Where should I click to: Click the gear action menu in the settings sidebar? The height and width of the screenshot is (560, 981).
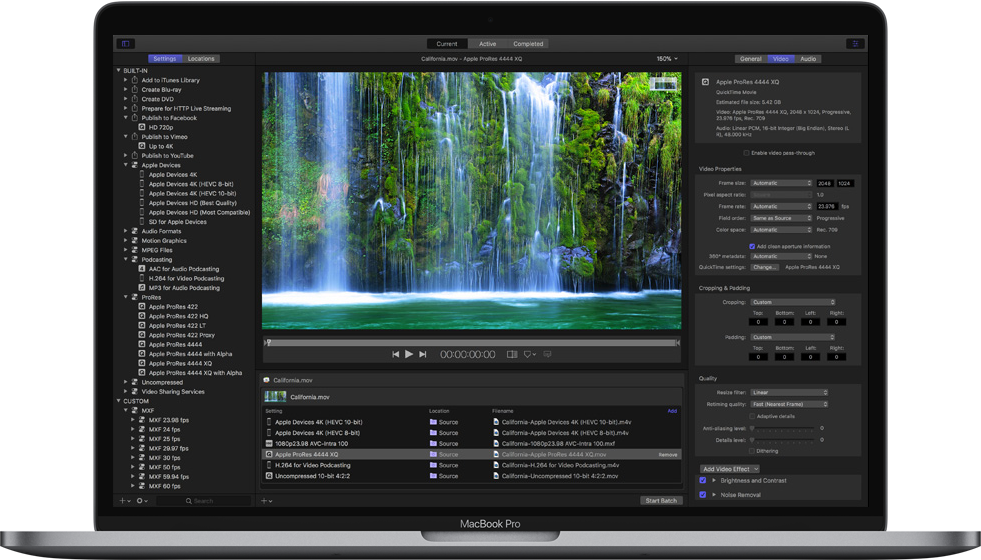(141, 500)
